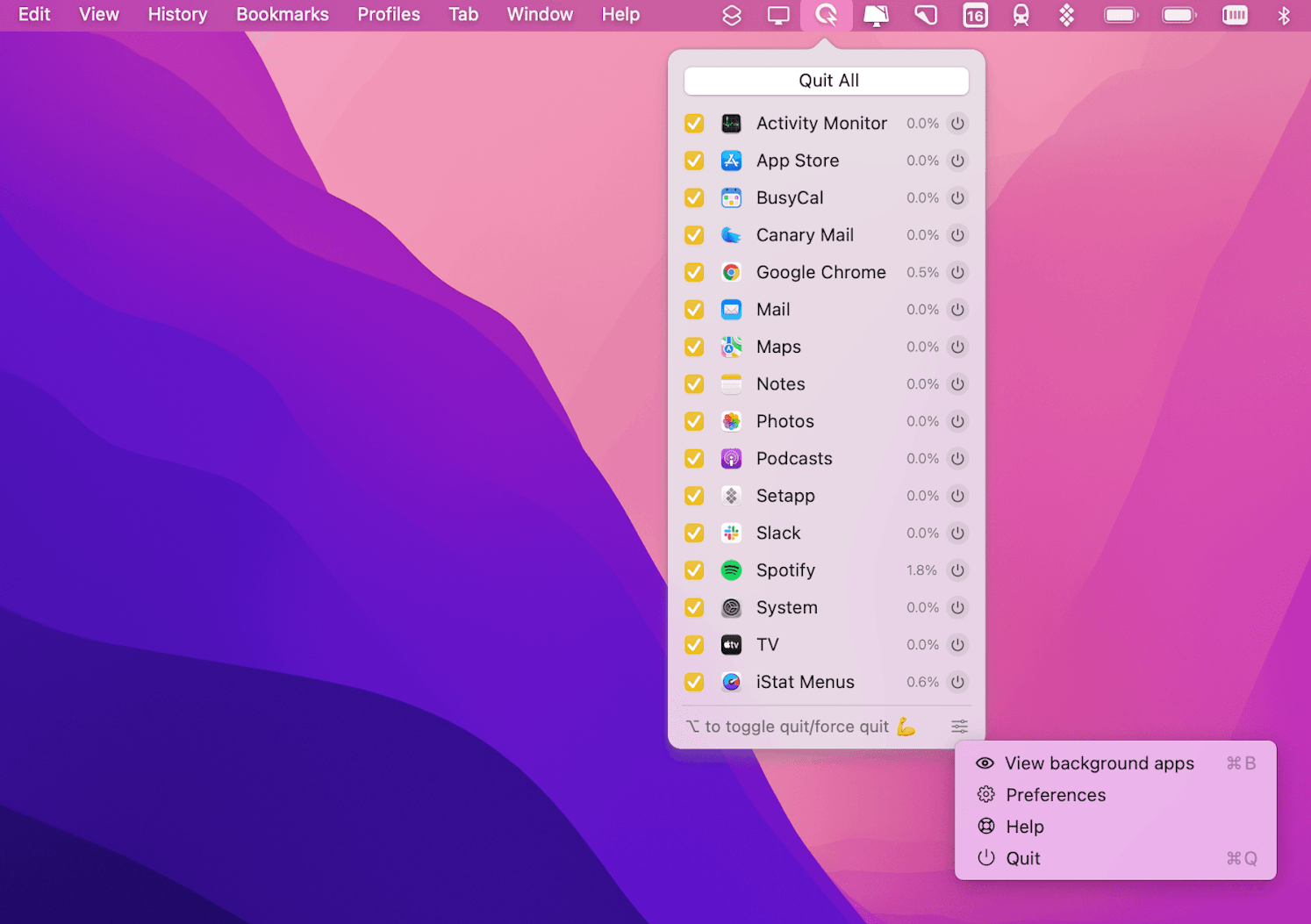Click the power icon beside Slack
The height and width of the screenshot is (924, 1311).
957,534
